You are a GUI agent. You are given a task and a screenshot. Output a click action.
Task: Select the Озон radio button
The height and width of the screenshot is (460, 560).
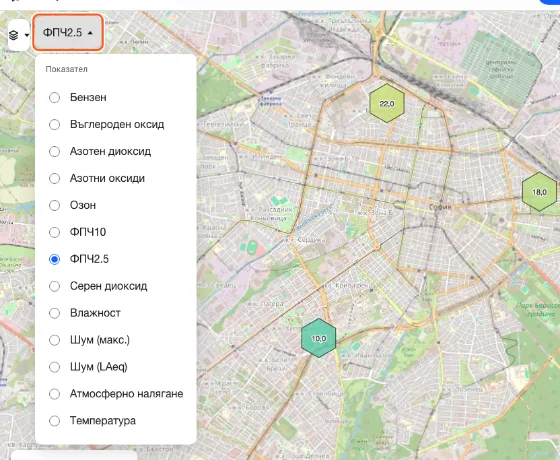point(54,205)
